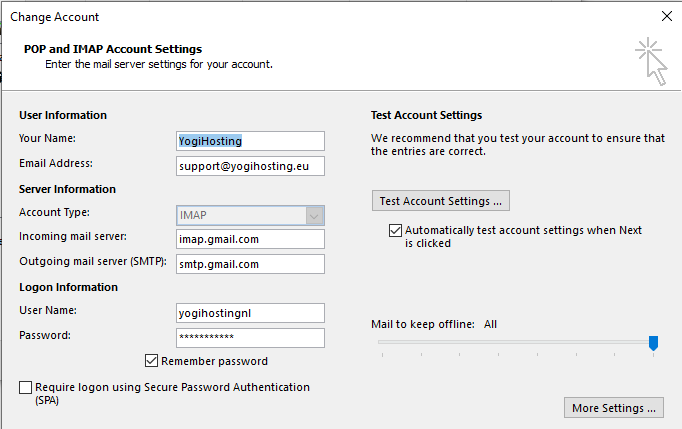Open More Settings
This screenshot has width=682, height=429.
(x=614, y=408)
